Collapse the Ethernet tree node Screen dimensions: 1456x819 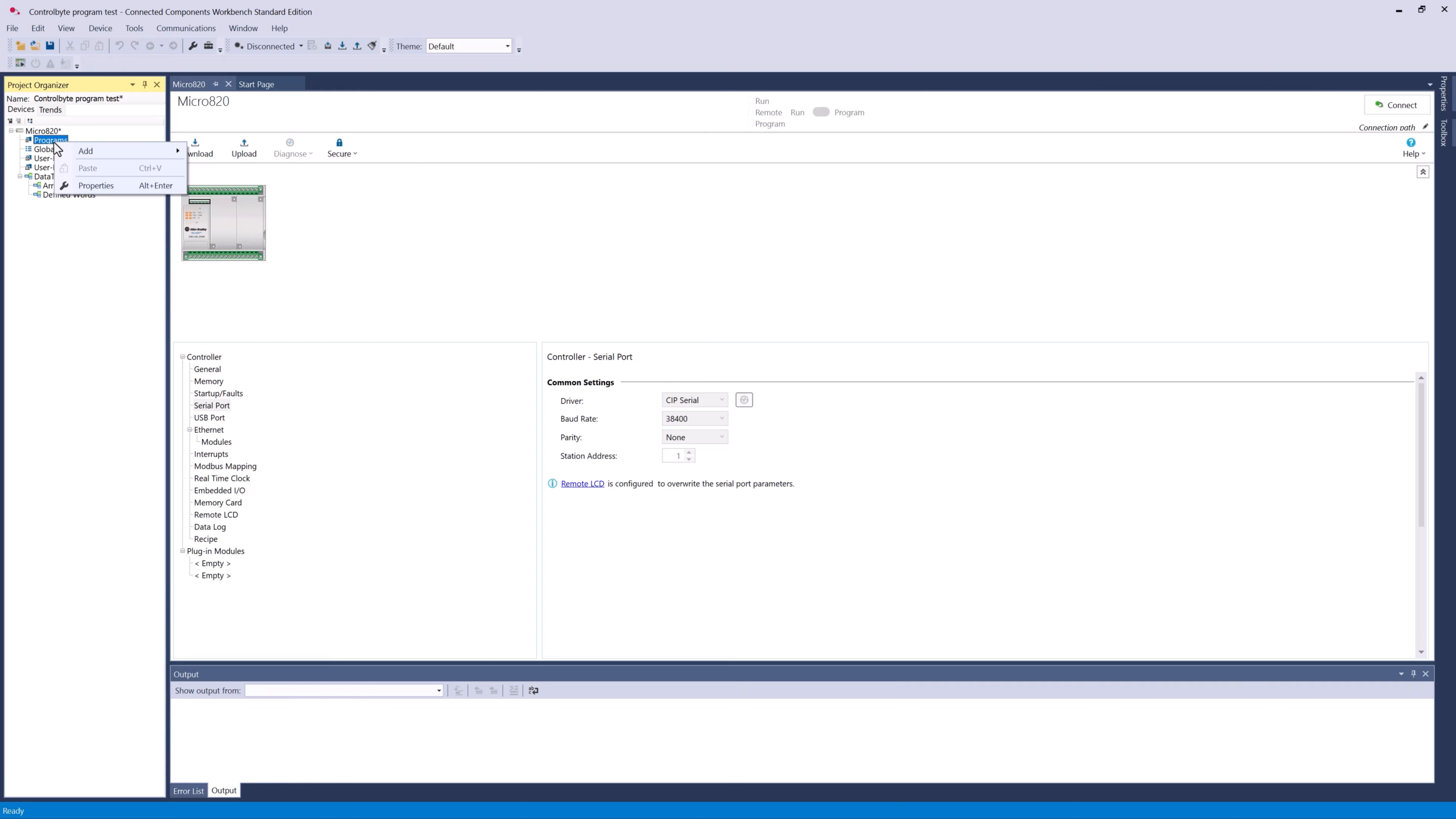point(190,430)
